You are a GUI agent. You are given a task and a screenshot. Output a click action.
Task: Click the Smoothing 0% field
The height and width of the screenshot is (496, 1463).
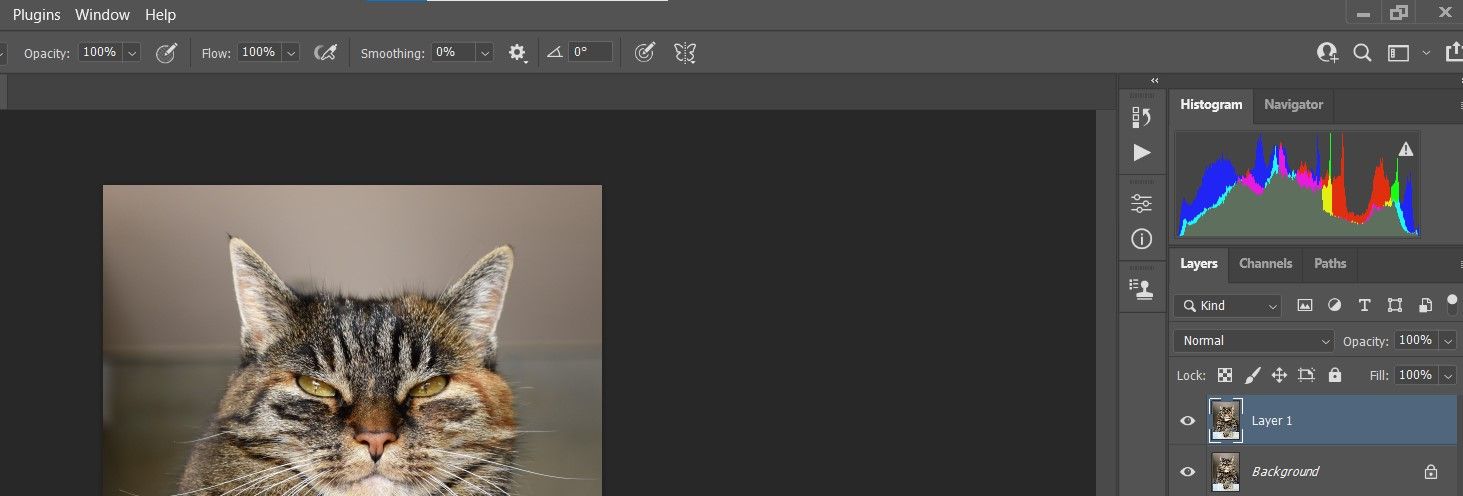[x=453, y=53]
